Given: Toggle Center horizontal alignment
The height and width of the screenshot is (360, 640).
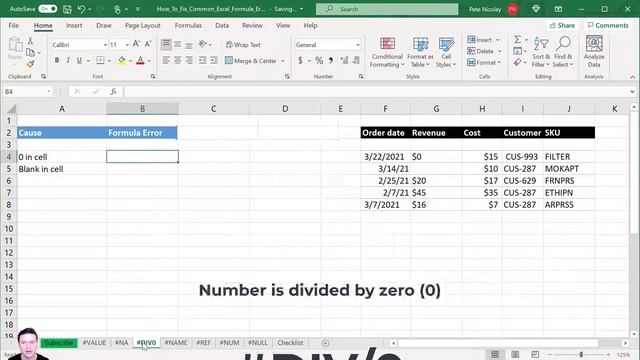Looking at the screenshot, I should tap(178, 60).
